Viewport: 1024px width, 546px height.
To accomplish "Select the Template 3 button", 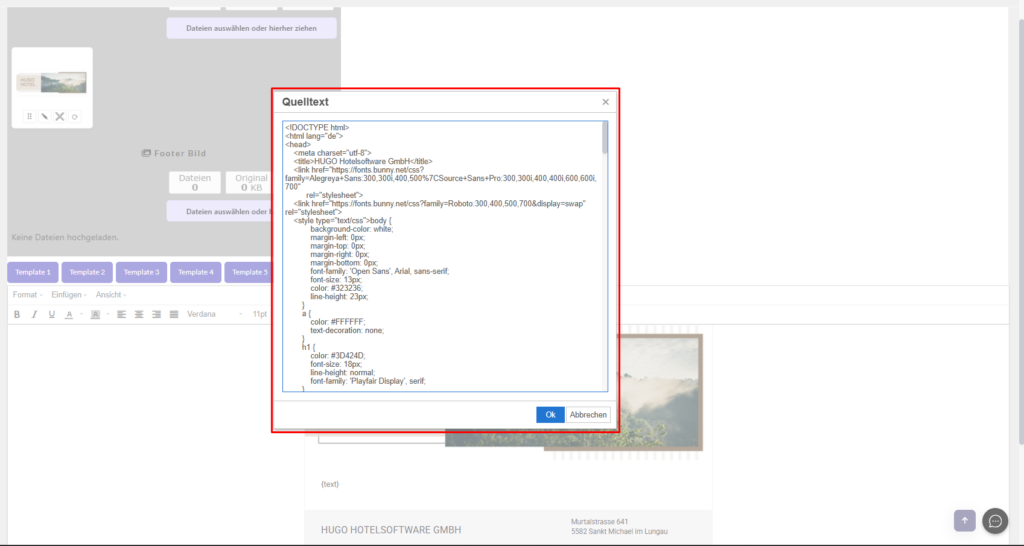I will (x=141, y=272).
